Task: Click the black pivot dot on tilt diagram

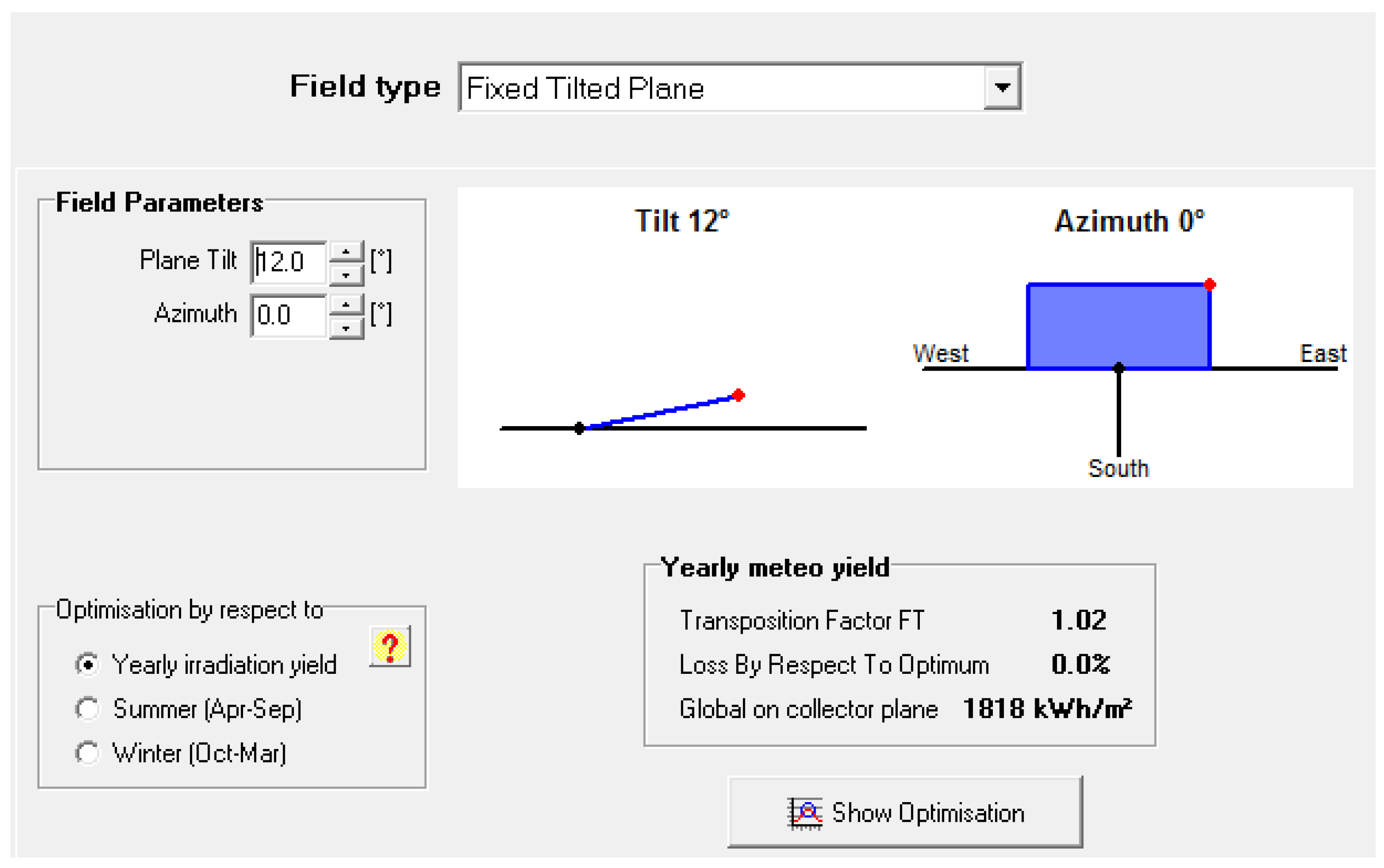Action: tap(579, 428)
